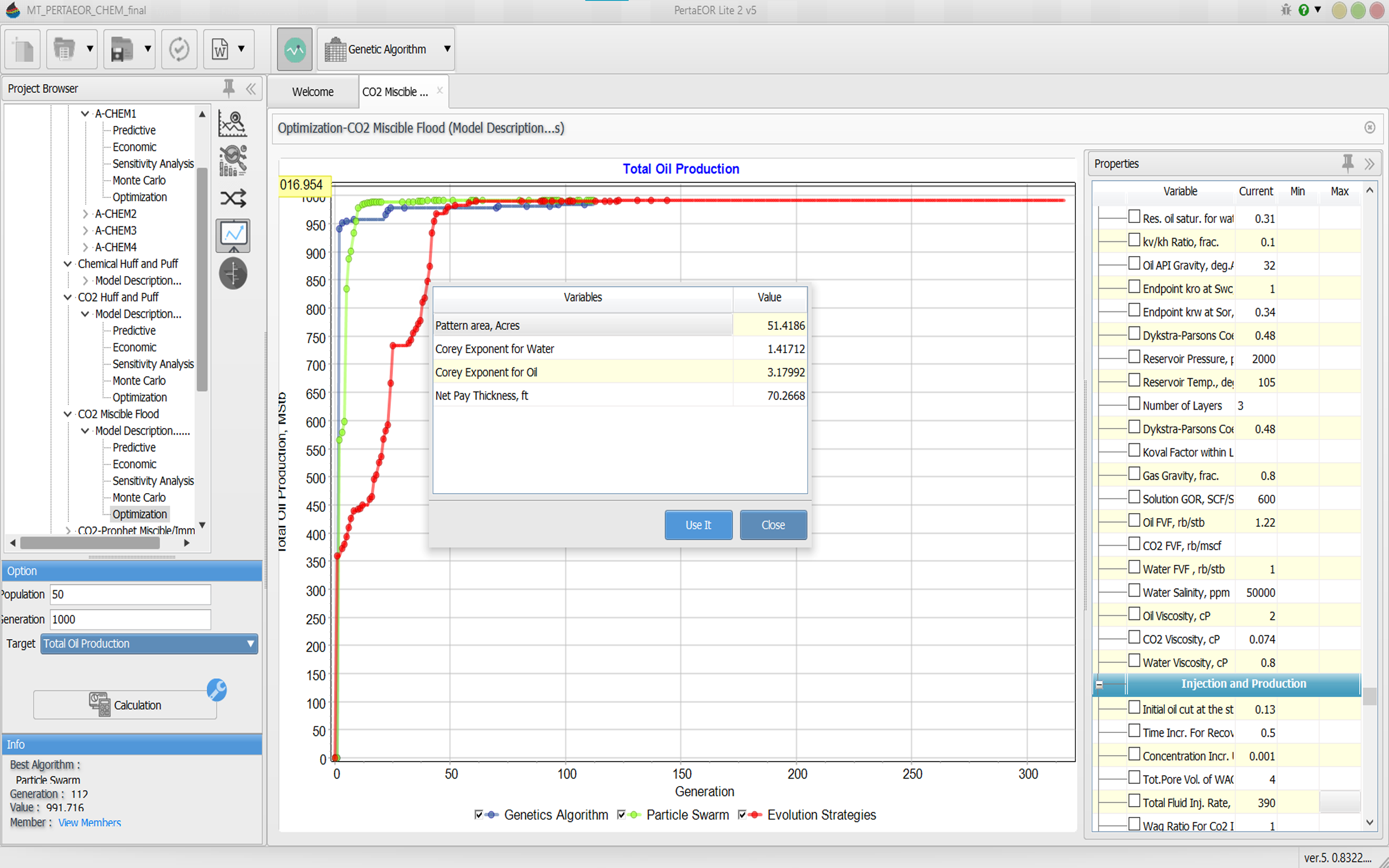Click the new project document icon
This screenshot has width=1389, height=868.
tap(23, 49)
